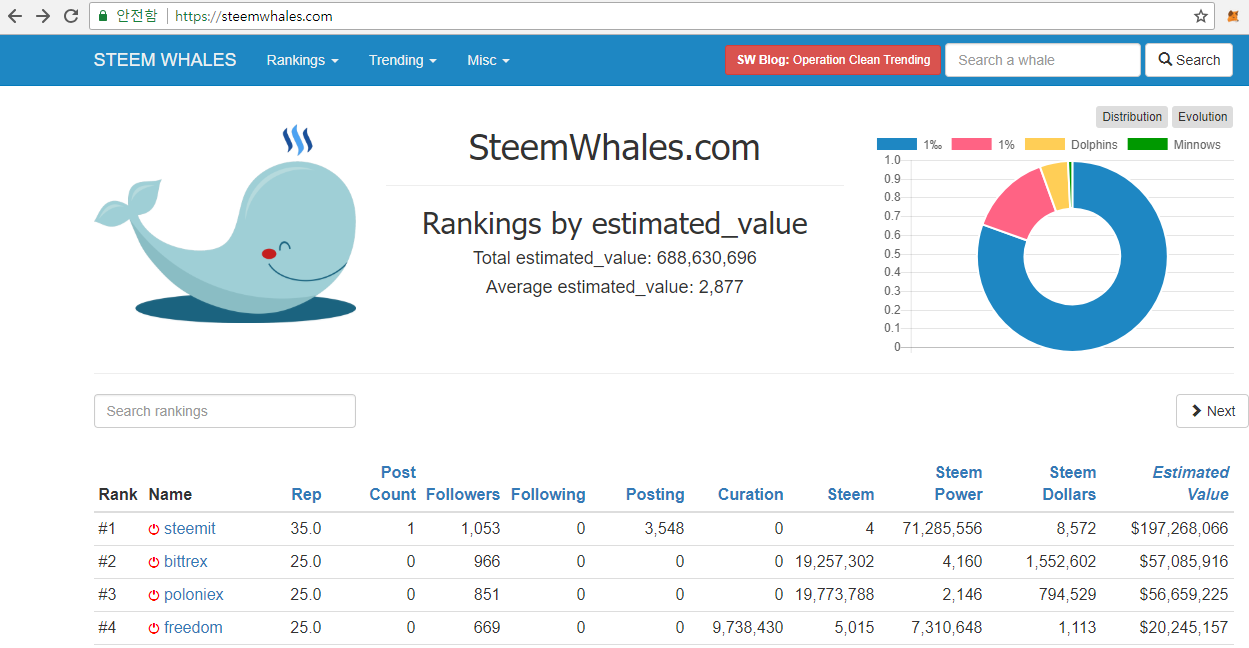This screenshot has width=1249, height=648.
Task: Sort table by Curation column
Action: [x=751, y=494]
